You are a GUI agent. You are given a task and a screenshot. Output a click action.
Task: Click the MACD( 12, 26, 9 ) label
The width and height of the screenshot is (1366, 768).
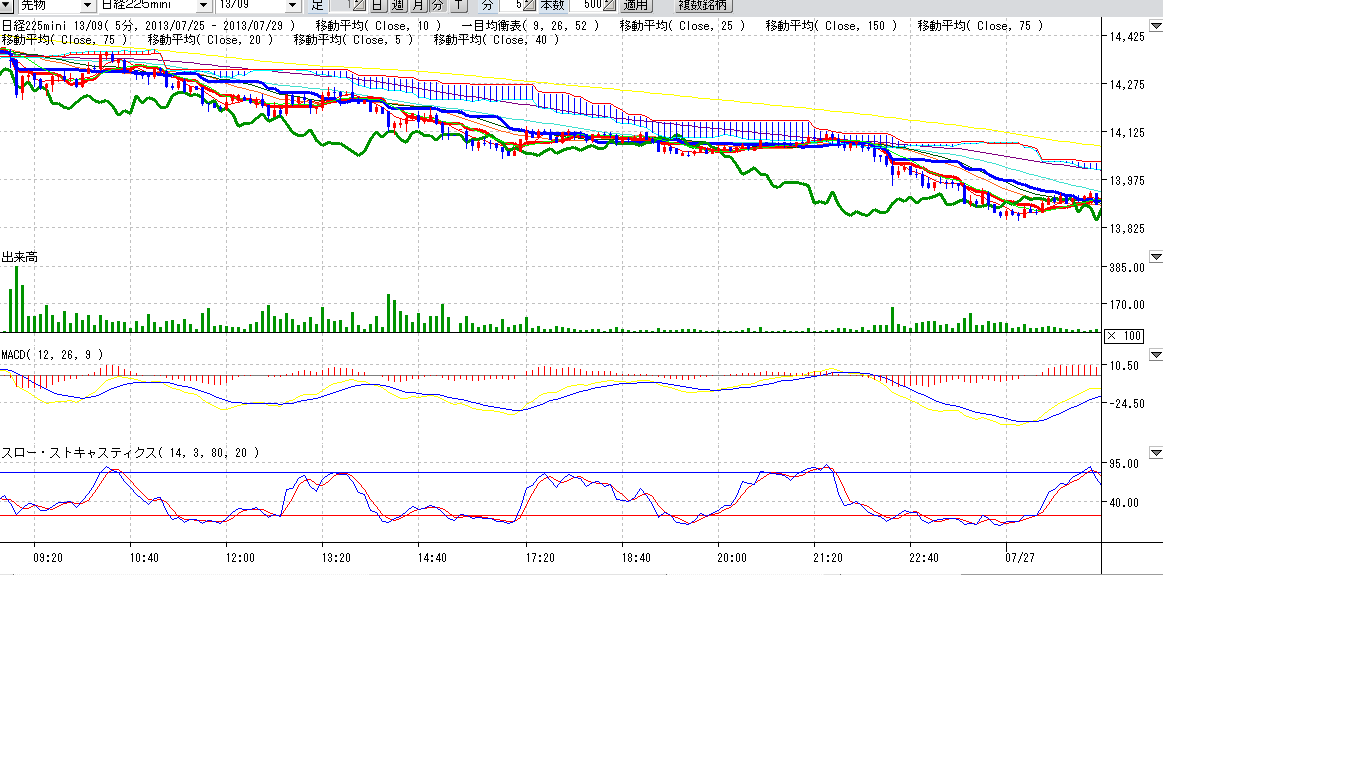pos(51,355)
